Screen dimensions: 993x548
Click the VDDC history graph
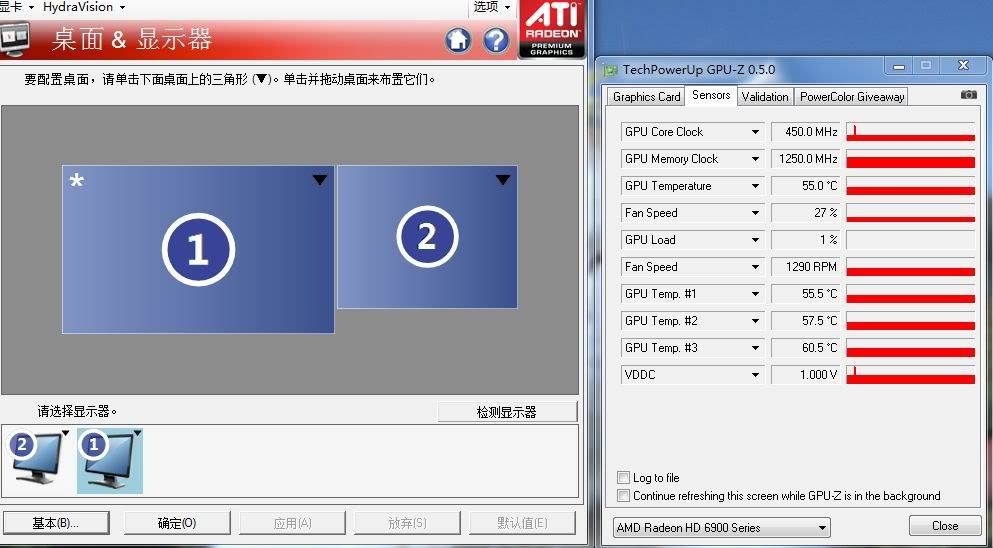[910, 375]
